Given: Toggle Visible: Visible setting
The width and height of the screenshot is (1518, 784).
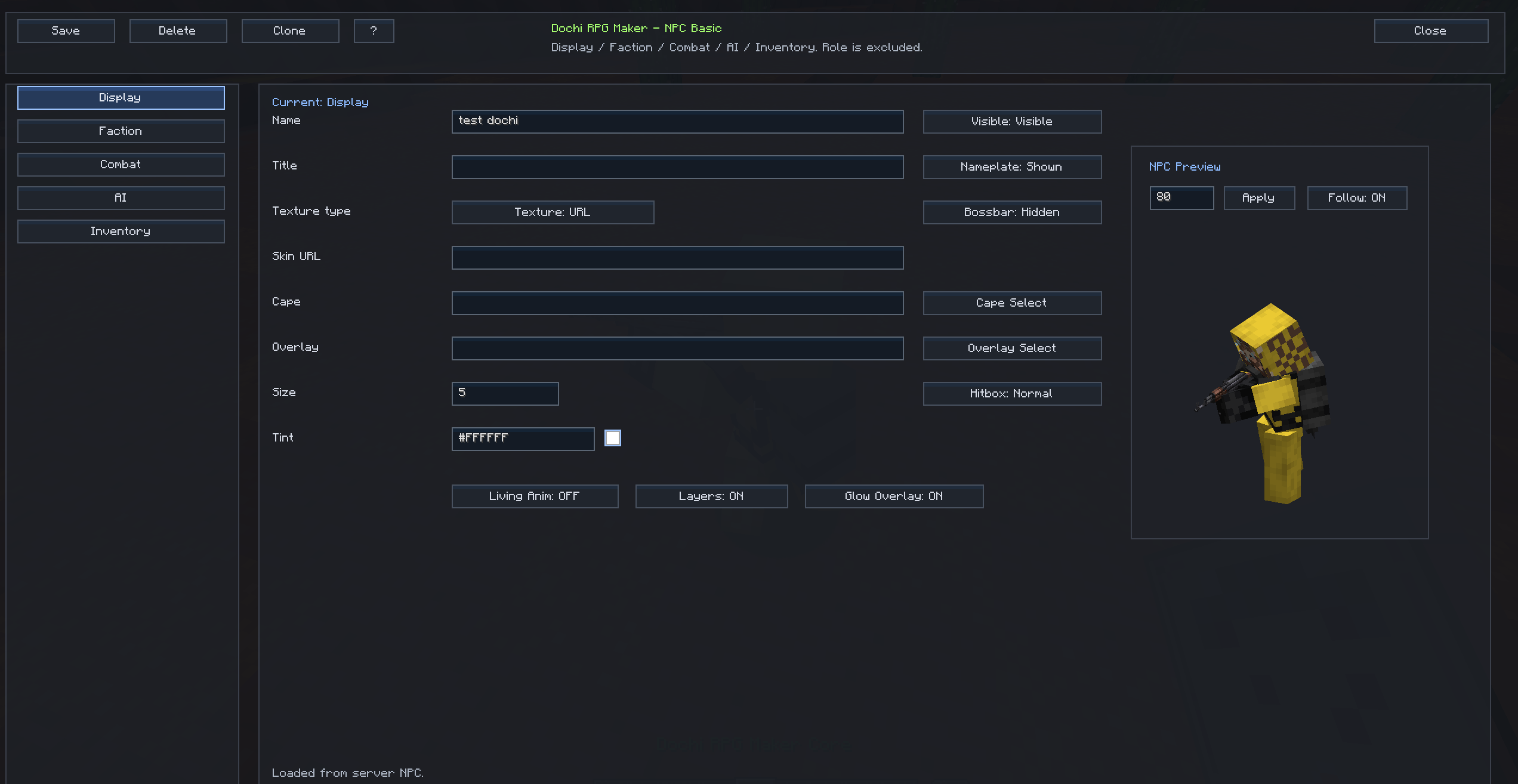Looking at the screenshot, I should (1012, 122).
